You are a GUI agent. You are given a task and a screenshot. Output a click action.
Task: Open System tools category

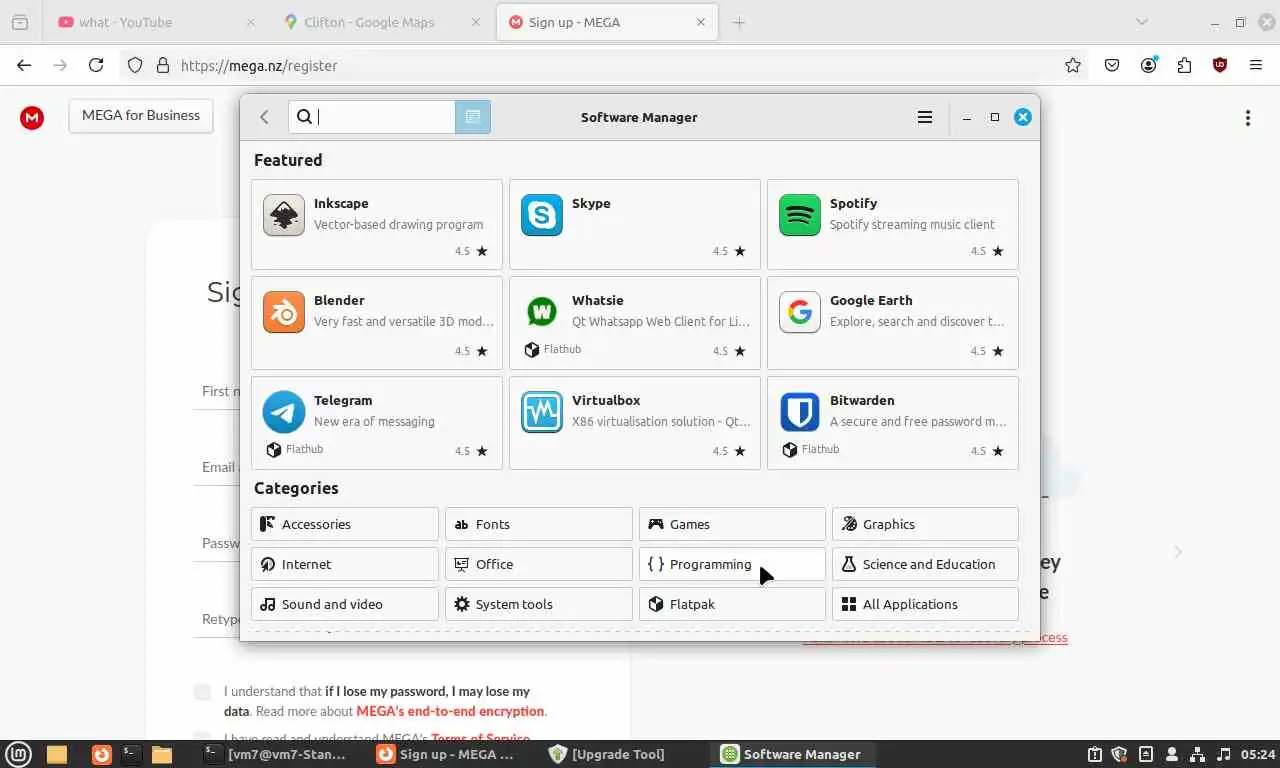539,604
